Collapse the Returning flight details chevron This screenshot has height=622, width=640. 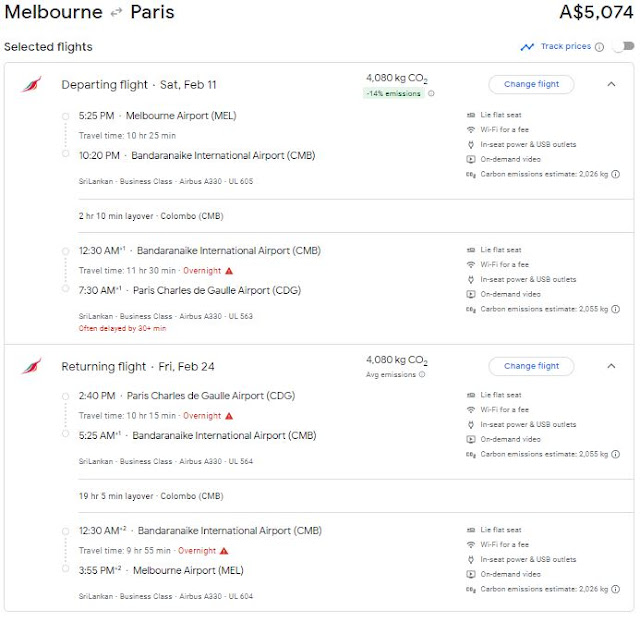click(x=611, y=366)
